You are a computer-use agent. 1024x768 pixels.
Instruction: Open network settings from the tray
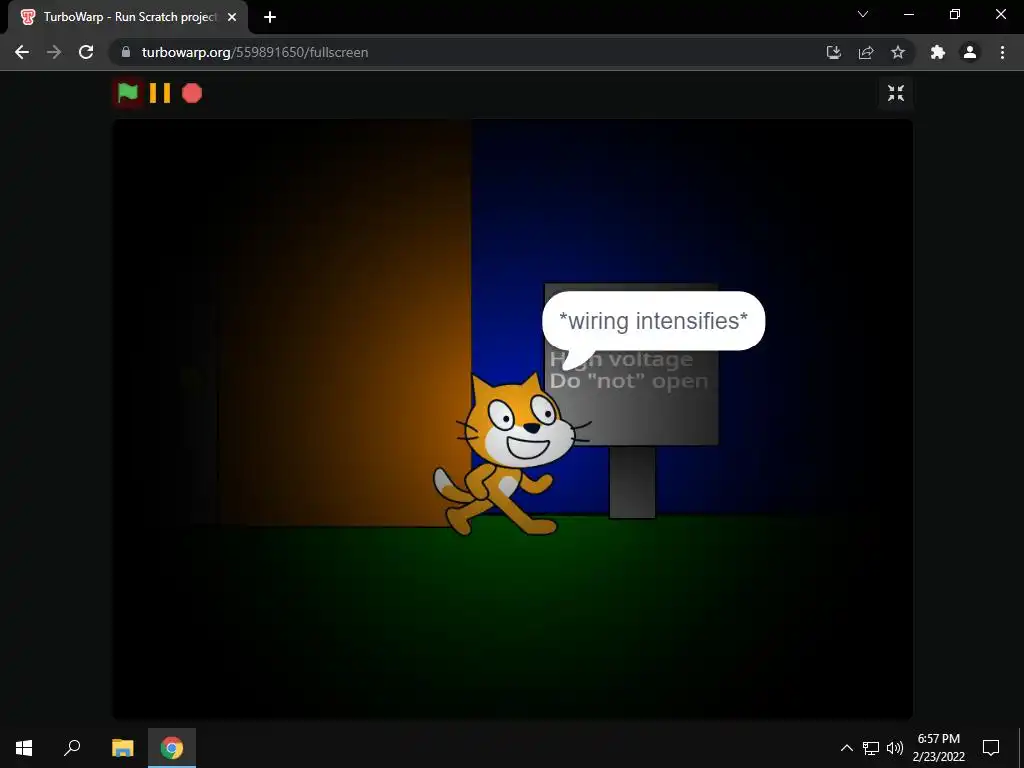871,748
